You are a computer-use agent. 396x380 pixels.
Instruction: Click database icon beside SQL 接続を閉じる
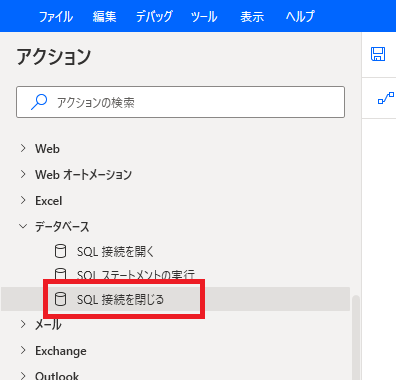(60, 299)
